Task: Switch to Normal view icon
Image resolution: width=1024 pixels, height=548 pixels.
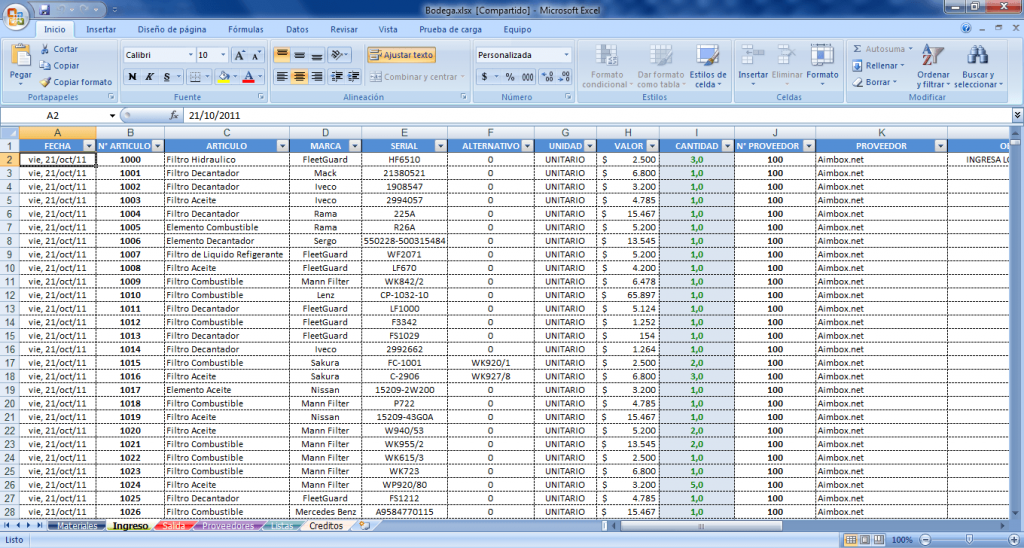Action: [x=850, y=540]
